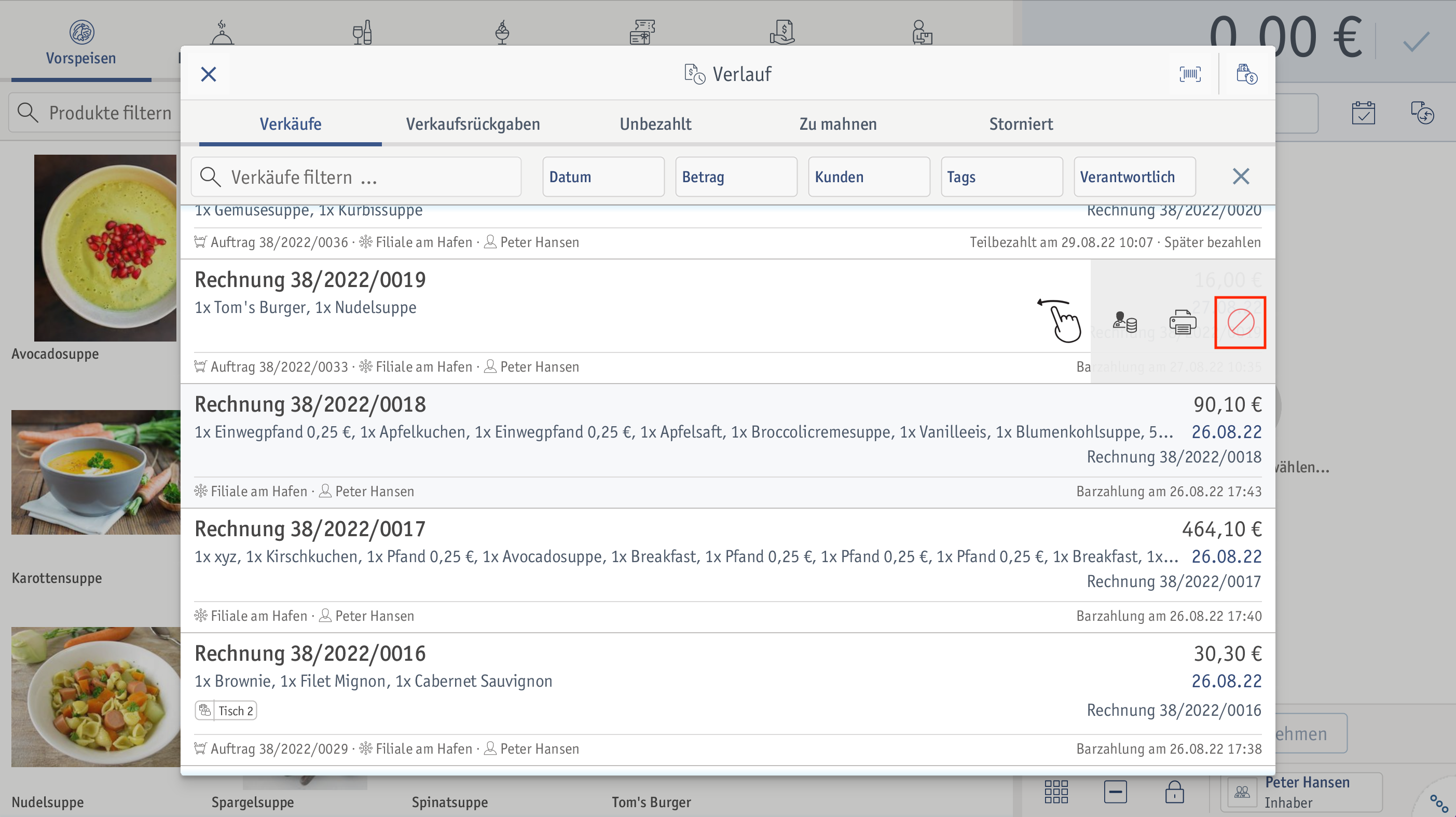Viewport: 1456px width, 817px height.
Task: Click the Spargelsuppe product label
Action: point(253,802)
